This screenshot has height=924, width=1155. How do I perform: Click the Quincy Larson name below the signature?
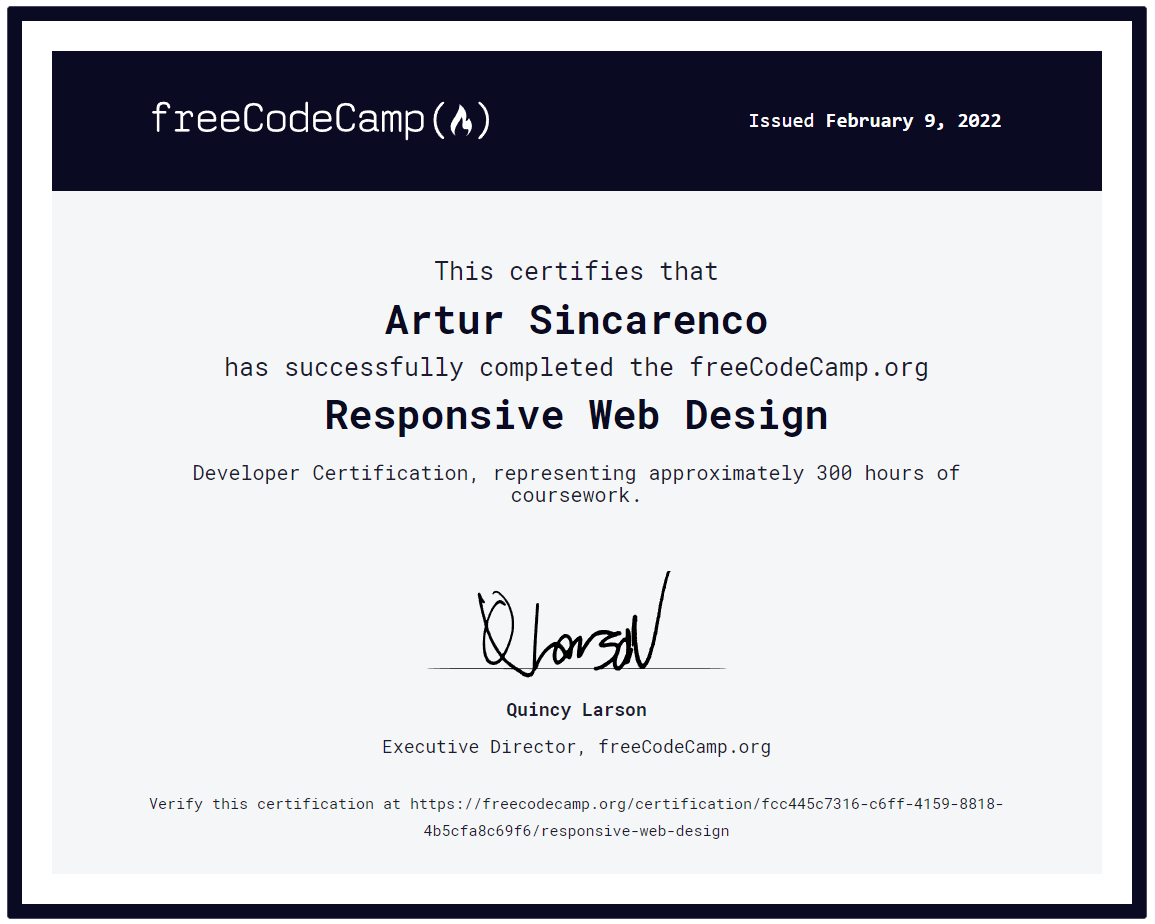(x=576, y=710)
